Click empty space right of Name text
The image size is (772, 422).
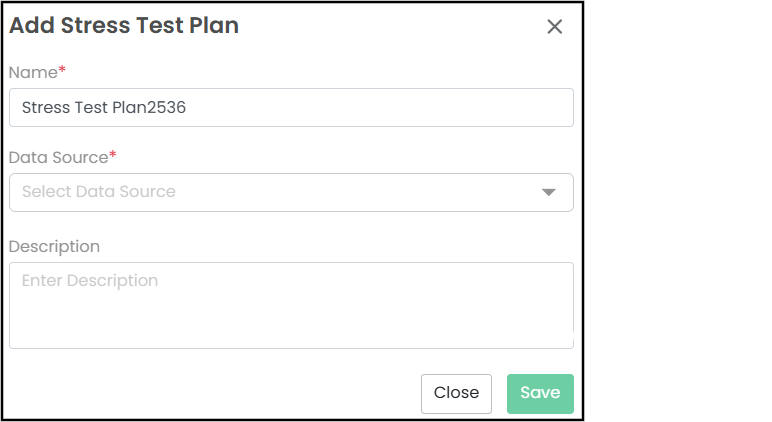point(400,108)
